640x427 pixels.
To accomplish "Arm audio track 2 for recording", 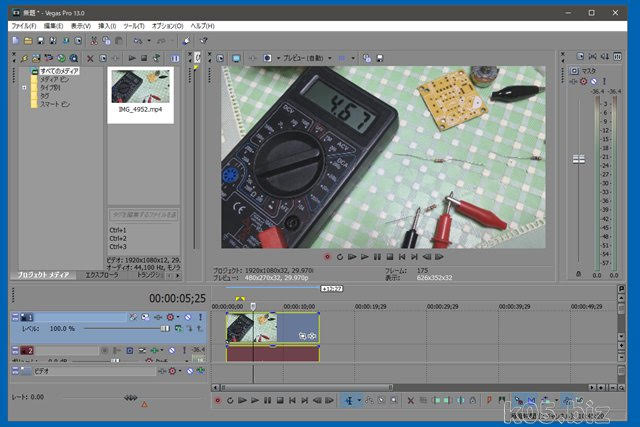I will pyautogui.click(x=105, y=350).
